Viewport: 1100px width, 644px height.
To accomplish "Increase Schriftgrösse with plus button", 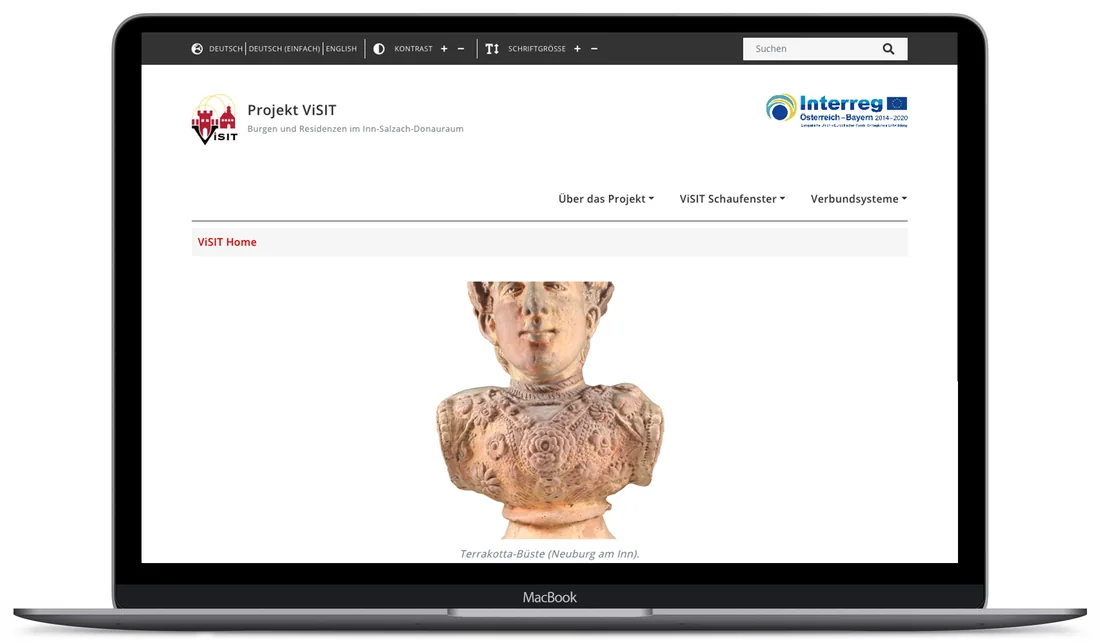I will coord(577,49).
